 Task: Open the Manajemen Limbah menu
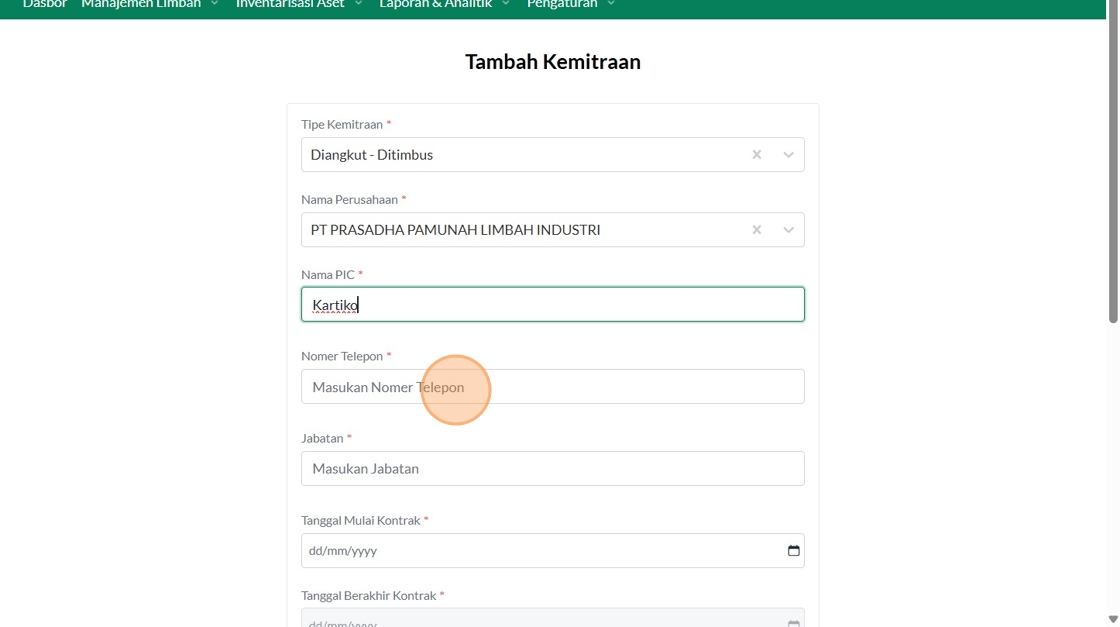[149, 4]
